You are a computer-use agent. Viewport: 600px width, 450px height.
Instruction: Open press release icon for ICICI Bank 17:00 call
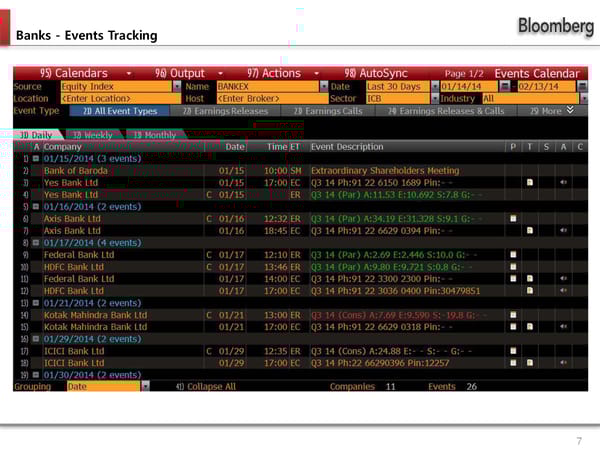(x=513, y=363)
